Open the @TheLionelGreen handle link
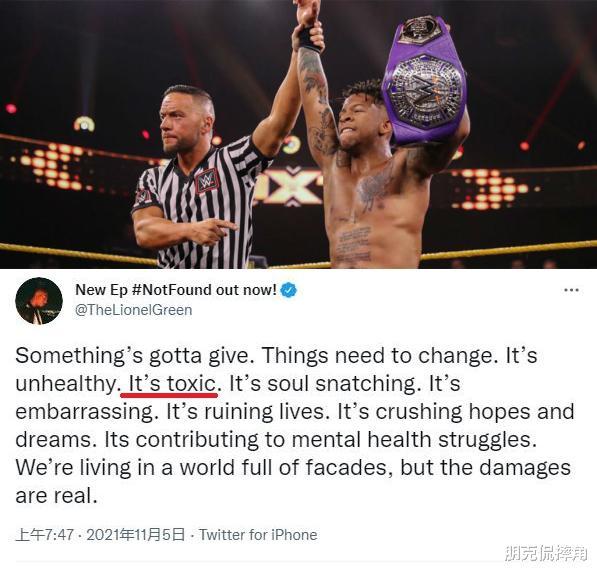The image size is (597, 572). [x=134, y=310]
